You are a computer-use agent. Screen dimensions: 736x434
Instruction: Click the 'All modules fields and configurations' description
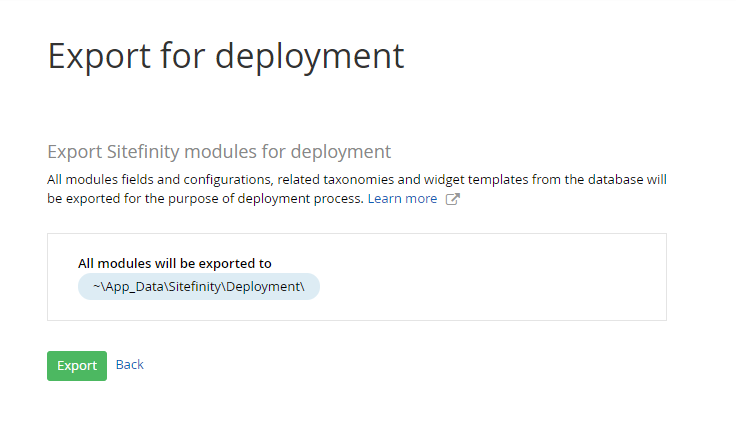pos(357,189)
